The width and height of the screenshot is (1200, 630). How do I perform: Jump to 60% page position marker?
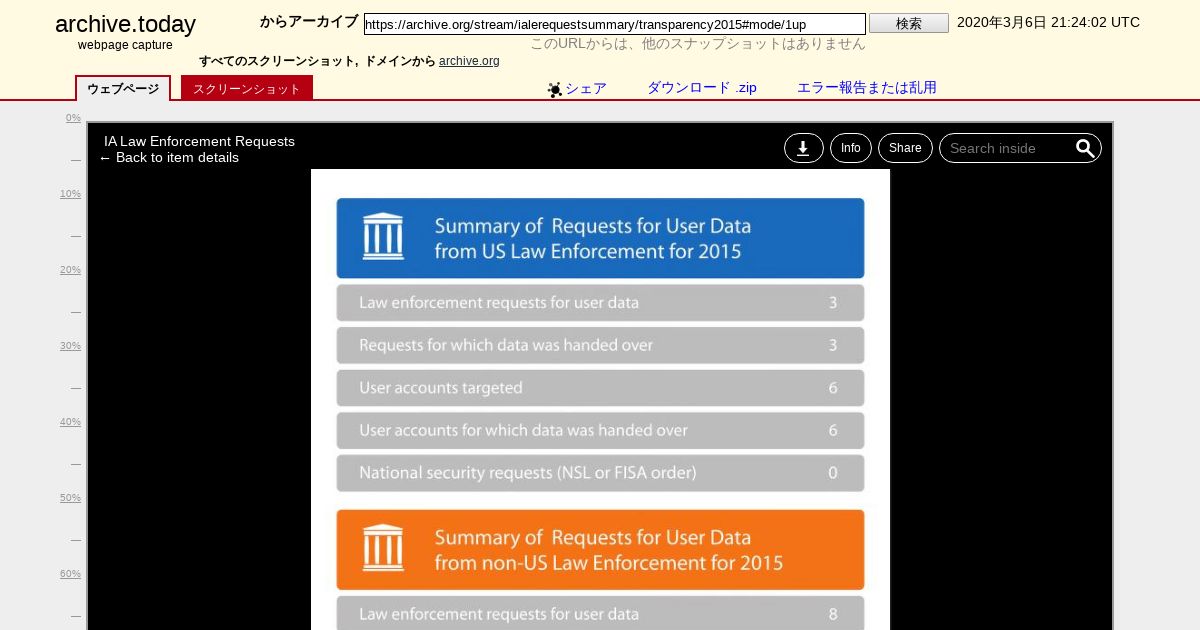click(x=70, y=574)
